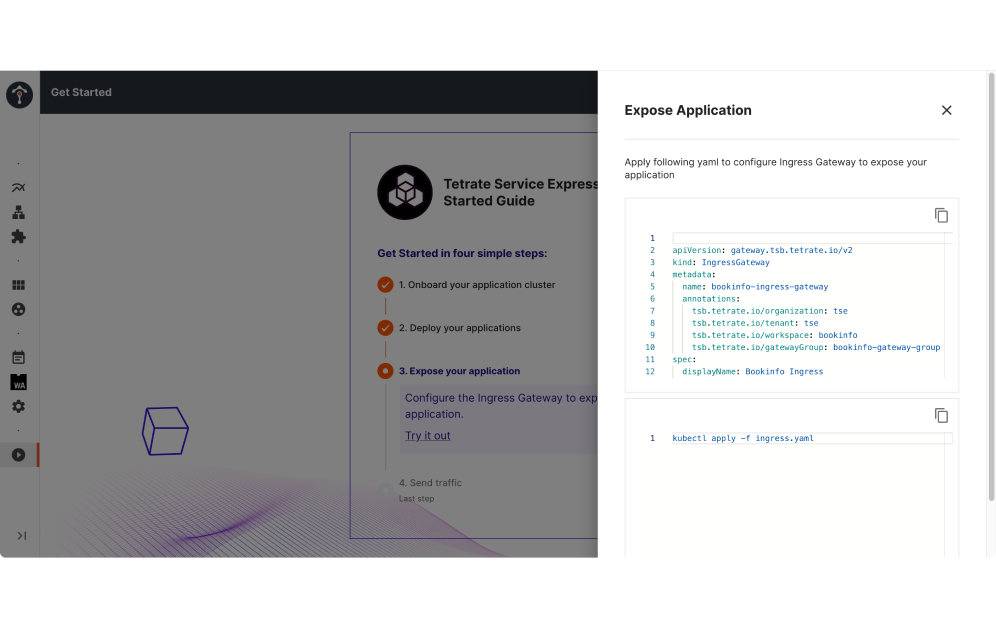996x628 pixels.
Task: Click the gatewayGroup: bookinfo-gateway-group line
Action: tap(816, 347)
